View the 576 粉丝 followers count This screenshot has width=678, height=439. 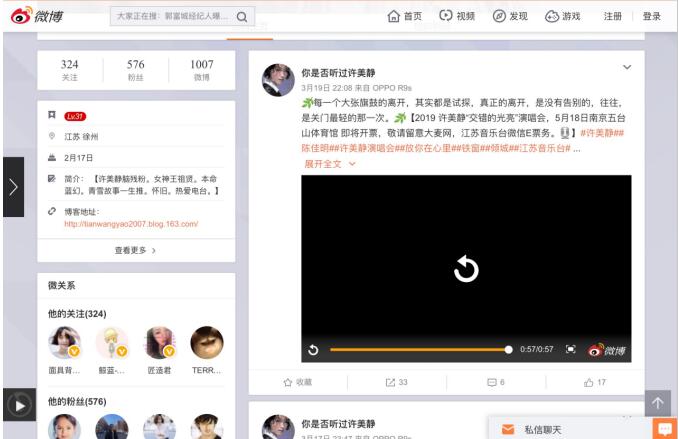pyautogui.click(x=135, y=70)
